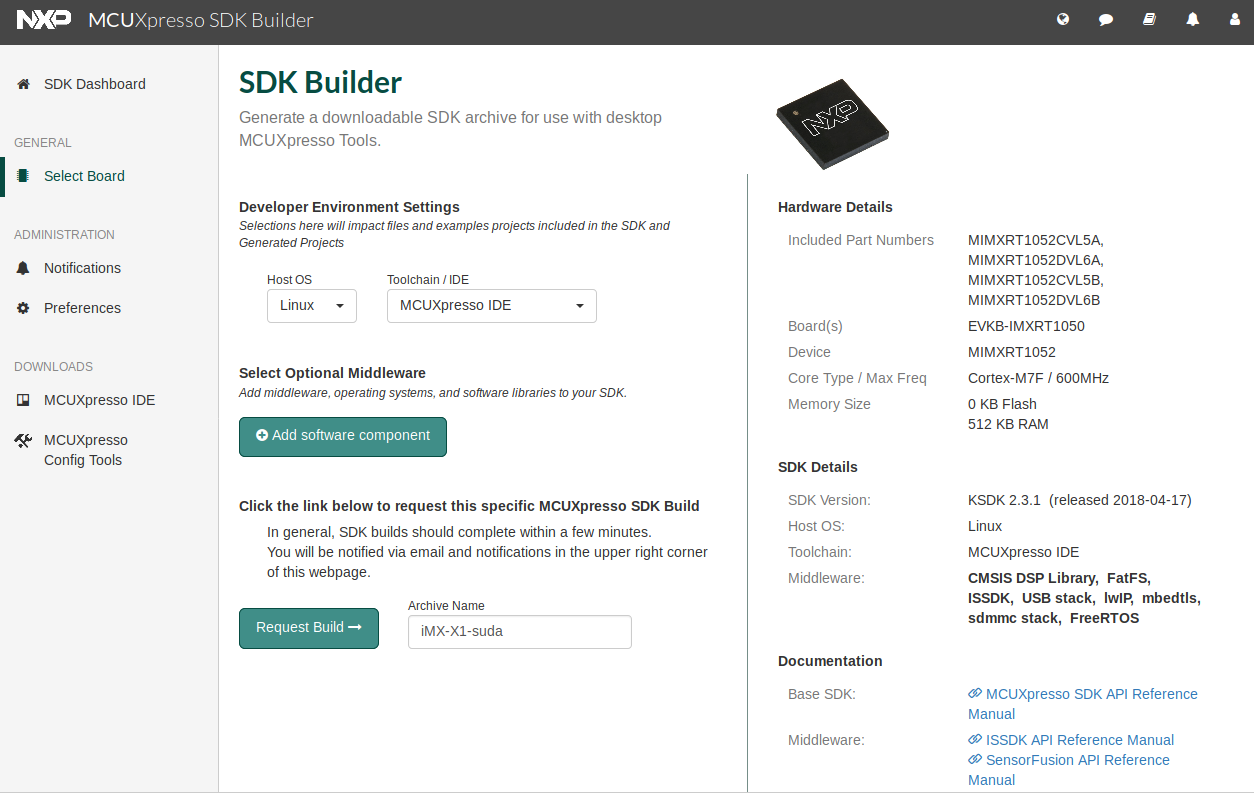Open the documentation book icon

(x=1150, y=19)
